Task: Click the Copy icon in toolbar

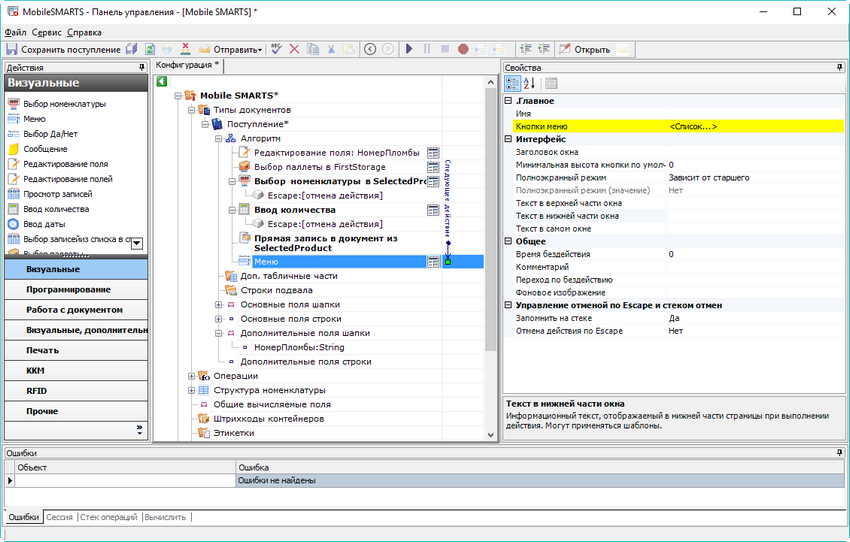Action: 313,49
